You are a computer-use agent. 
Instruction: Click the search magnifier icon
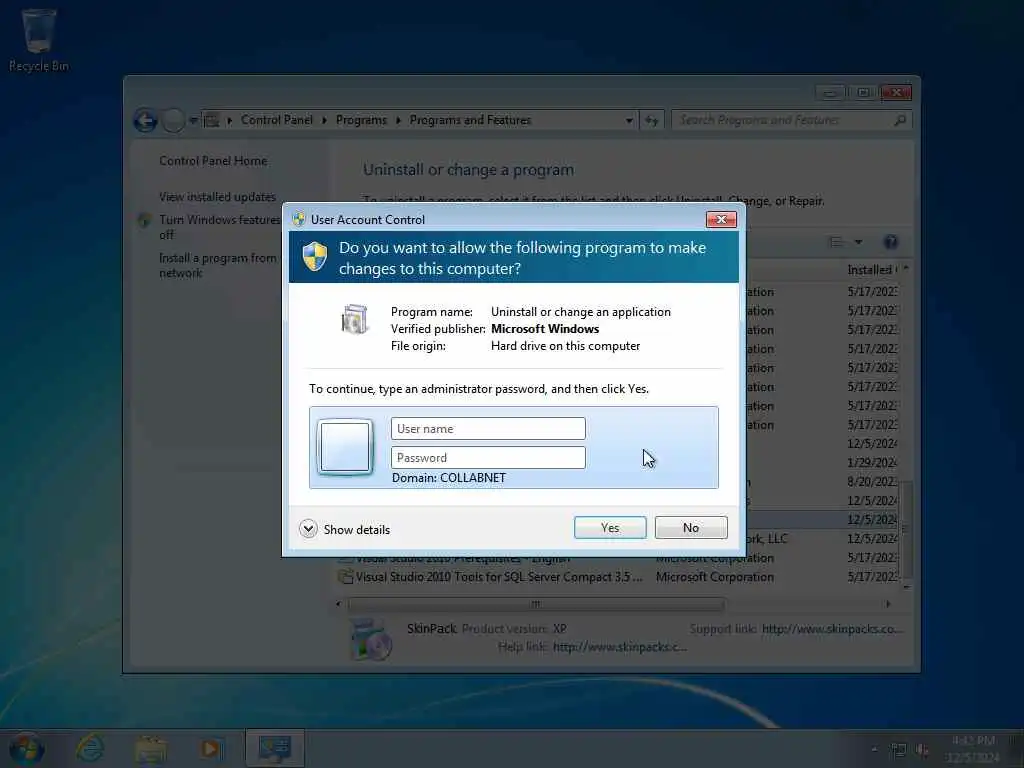click(900, 120)
